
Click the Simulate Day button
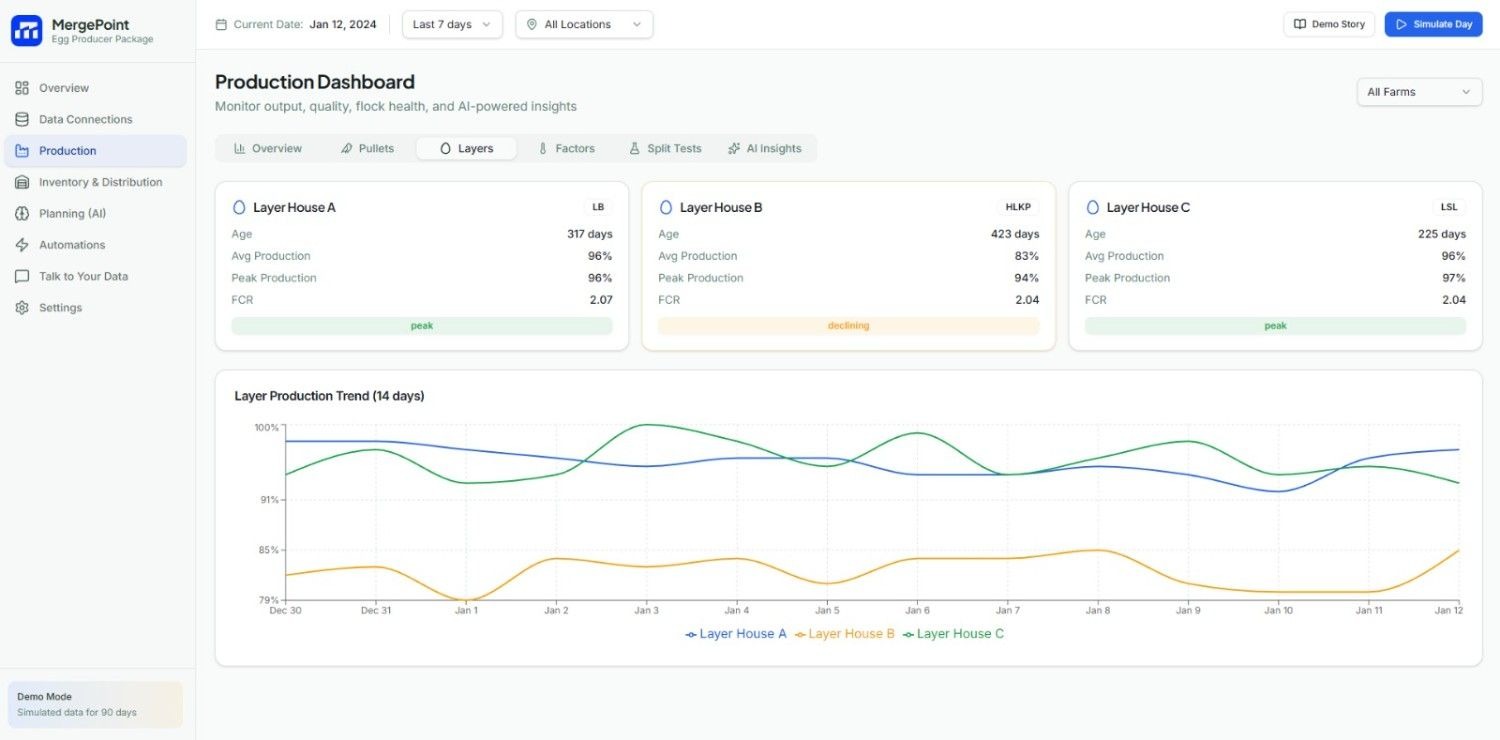point(1433,23)
